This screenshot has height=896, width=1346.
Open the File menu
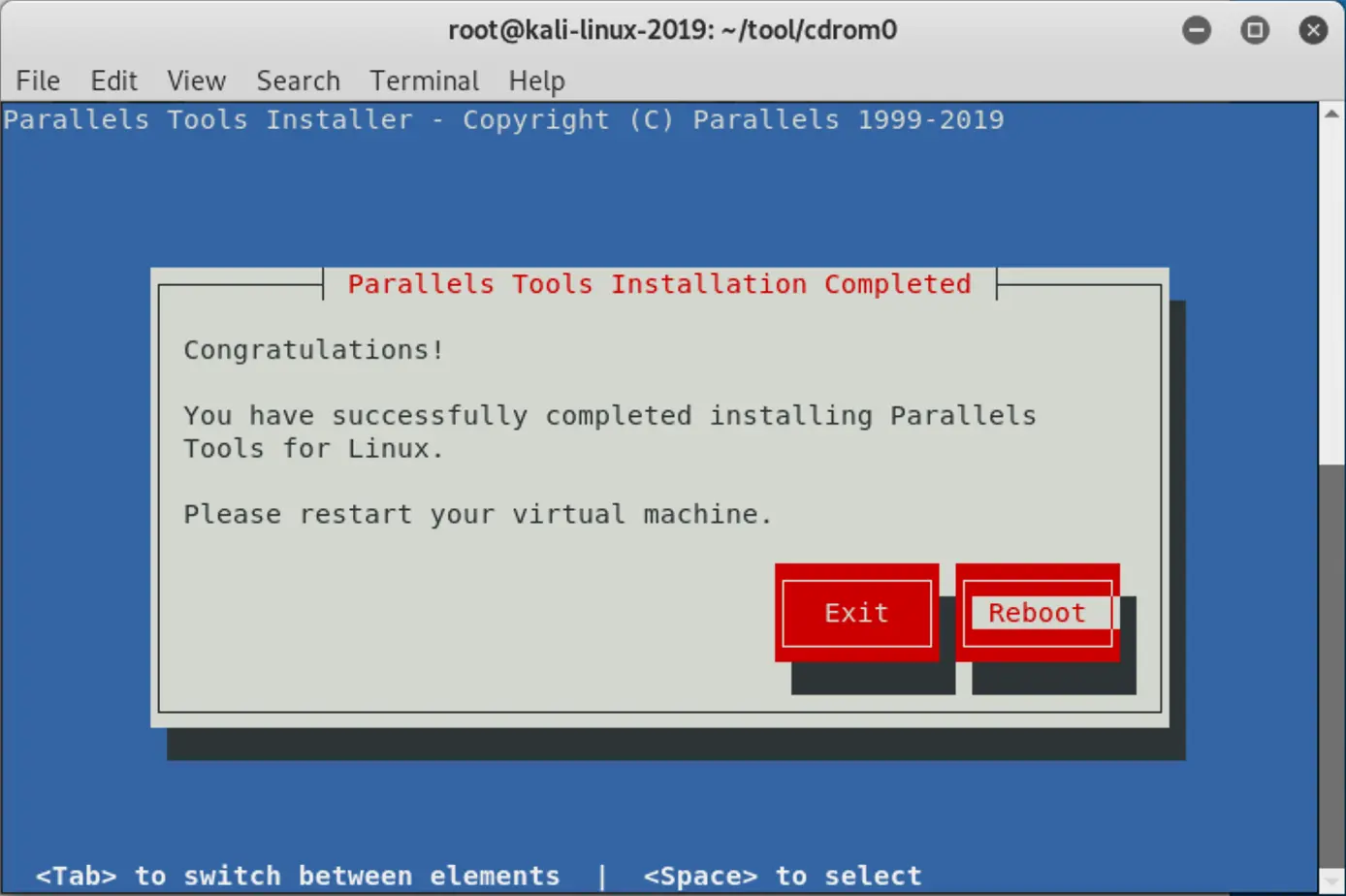[x=38, y=80]
